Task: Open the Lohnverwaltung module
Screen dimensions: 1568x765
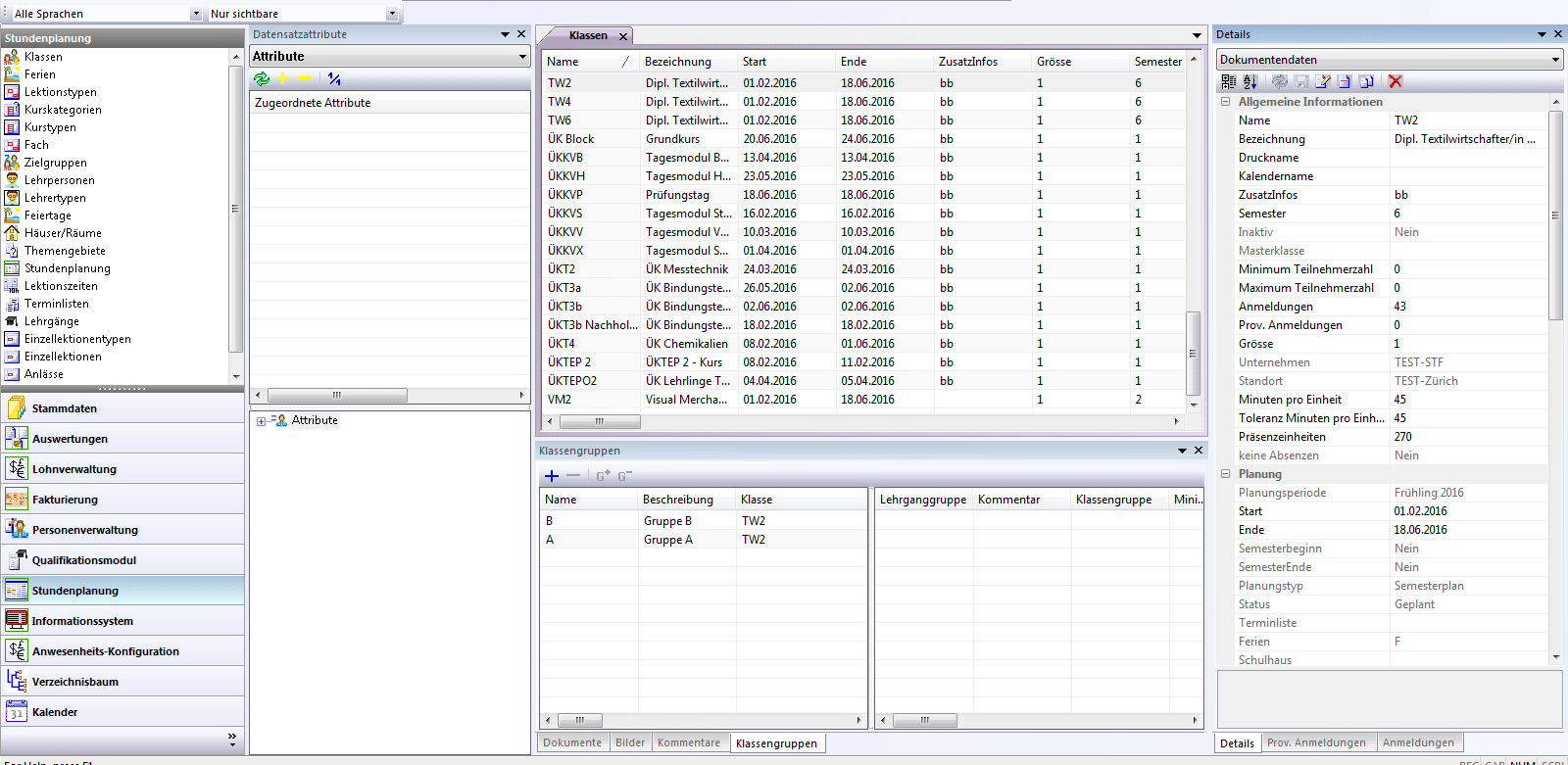Action: (x=74, y=469)
